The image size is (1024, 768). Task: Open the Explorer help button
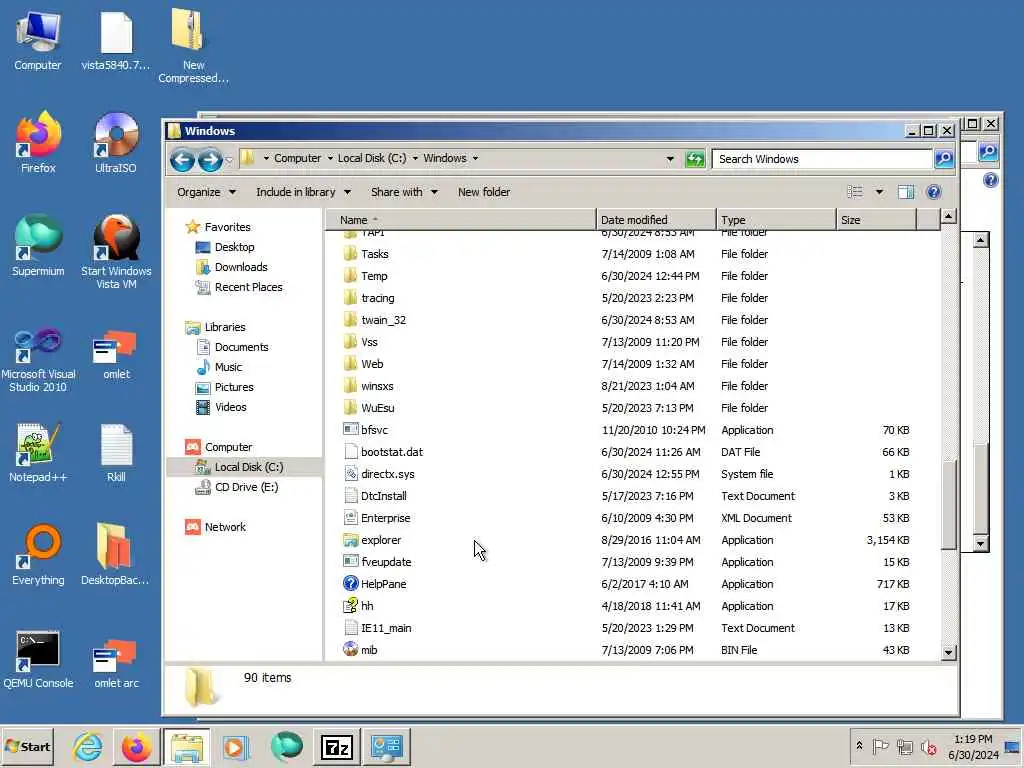click(934, 192)
